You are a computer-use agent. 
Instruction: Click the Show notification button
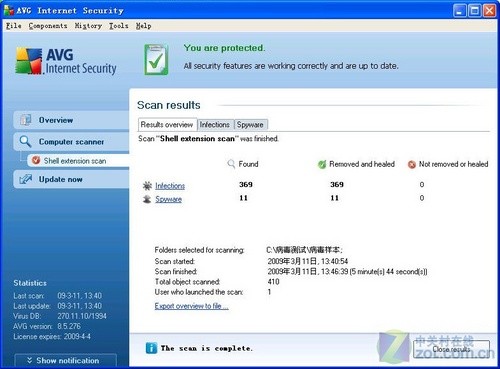(x=66, y=360)
